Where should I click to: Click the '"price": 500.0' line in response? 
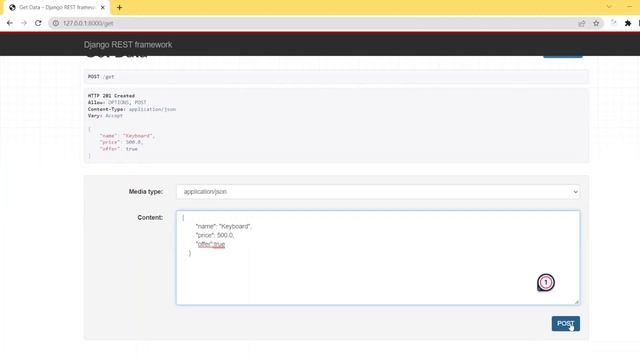pyautogui.click(x=121, y=142)
